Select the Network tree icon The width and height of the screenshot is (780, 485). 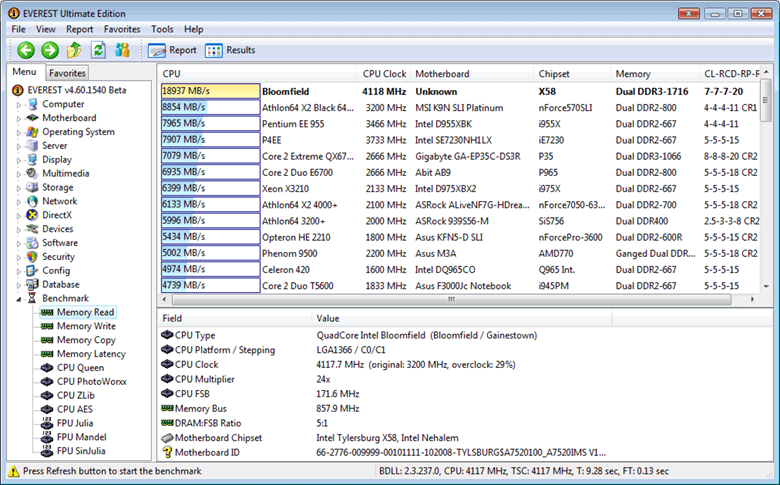coord(32,201)
